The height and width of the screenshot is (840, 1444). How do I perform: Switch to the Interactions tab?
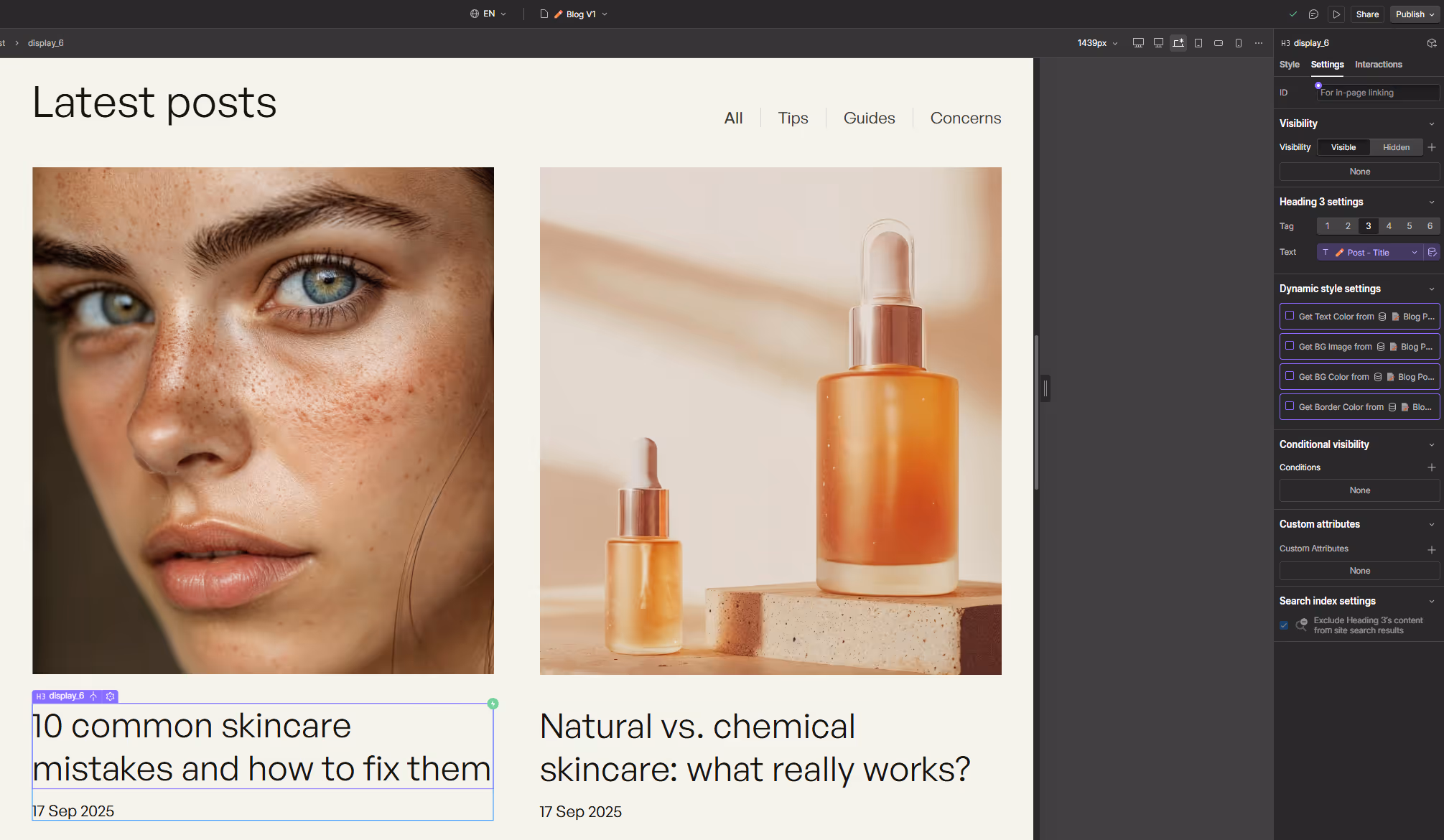pyautogui.click(x=1378, y=65)
